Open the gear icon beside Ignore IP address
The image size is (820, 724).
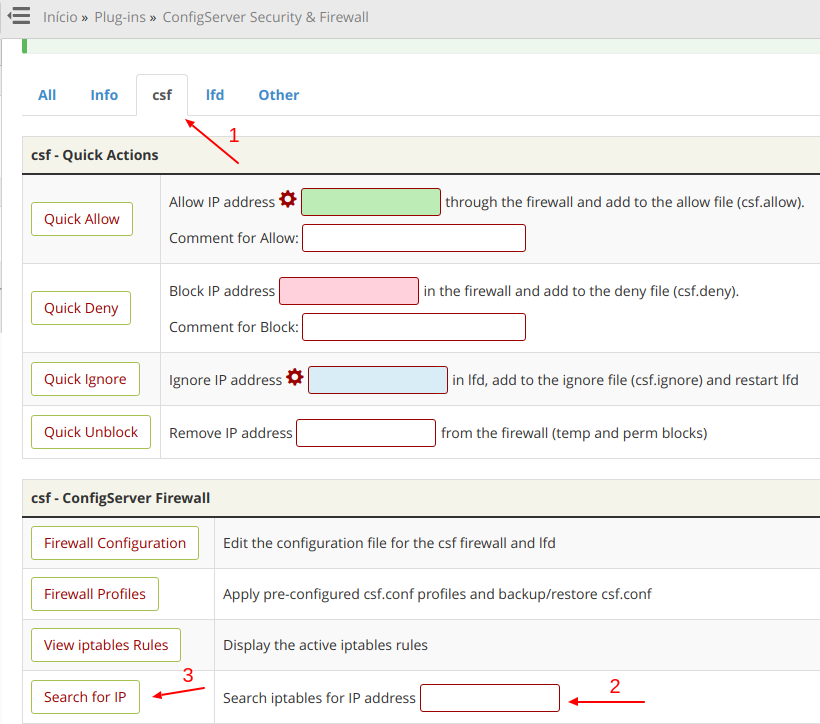[295, 377]
